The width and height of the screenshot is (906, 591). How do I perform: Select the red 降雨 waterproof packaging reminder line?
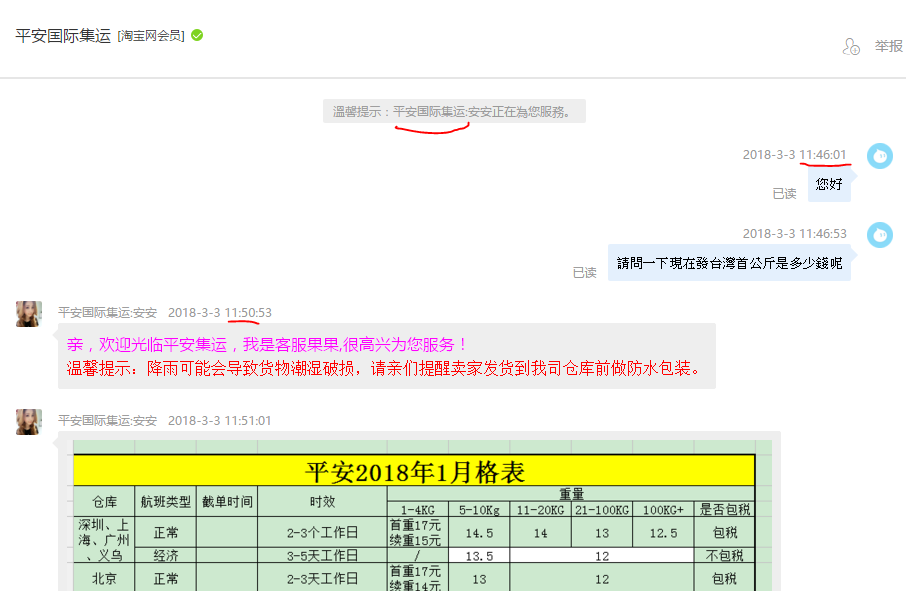[x=384, y=369]
